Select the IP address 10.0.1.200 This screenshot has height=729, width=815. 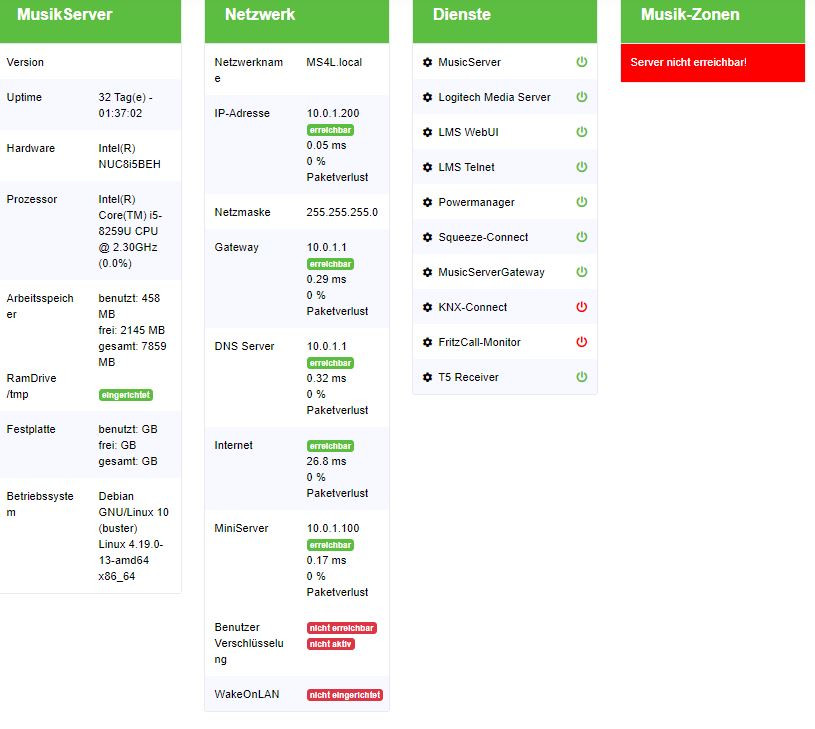(333, 113)
